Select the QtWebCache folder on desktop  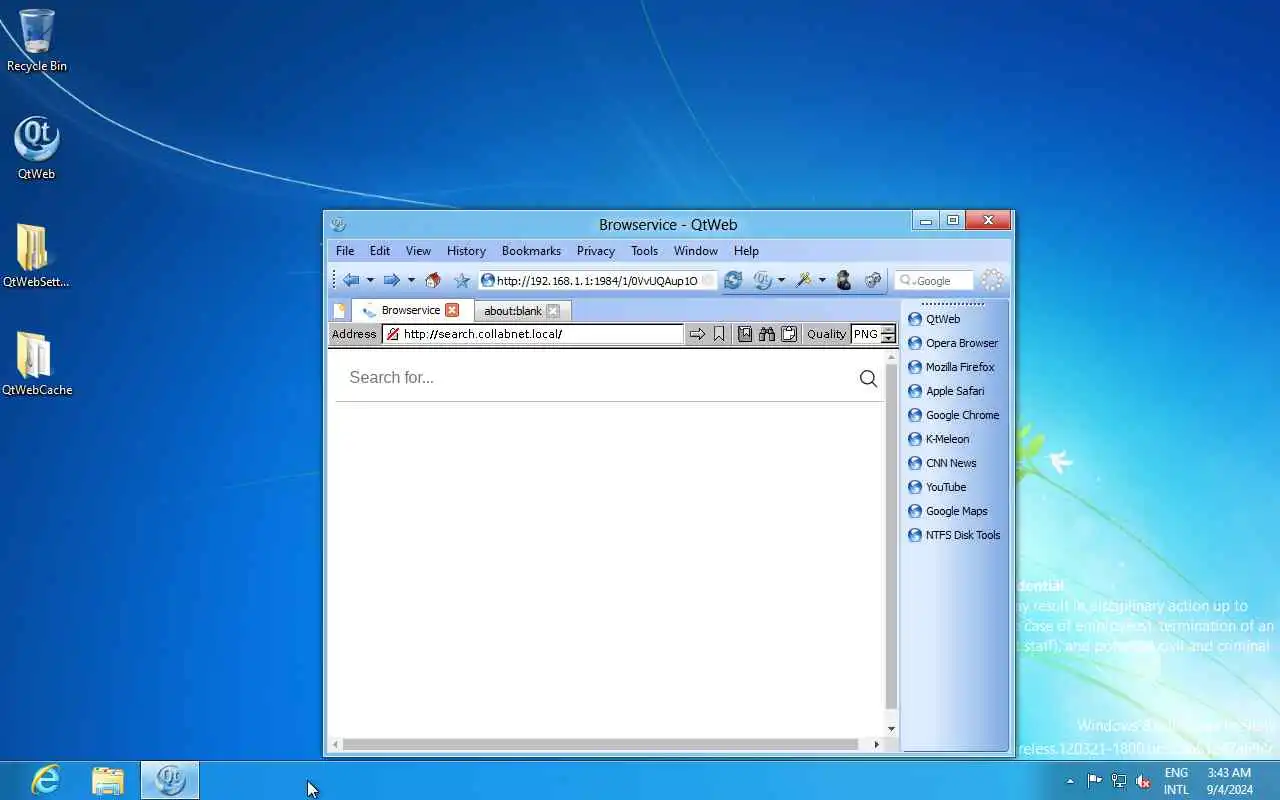pos(37,364)
